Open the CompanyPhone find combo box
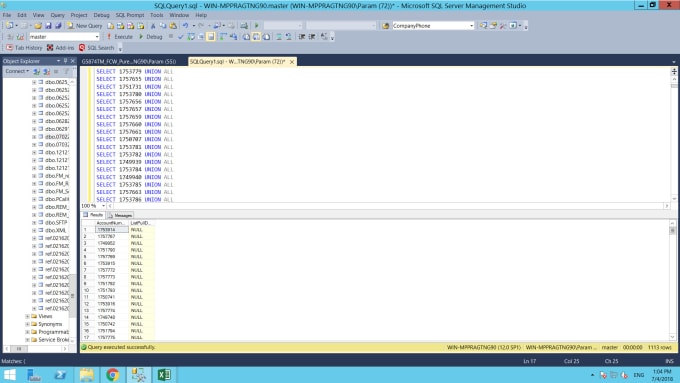 433,26
